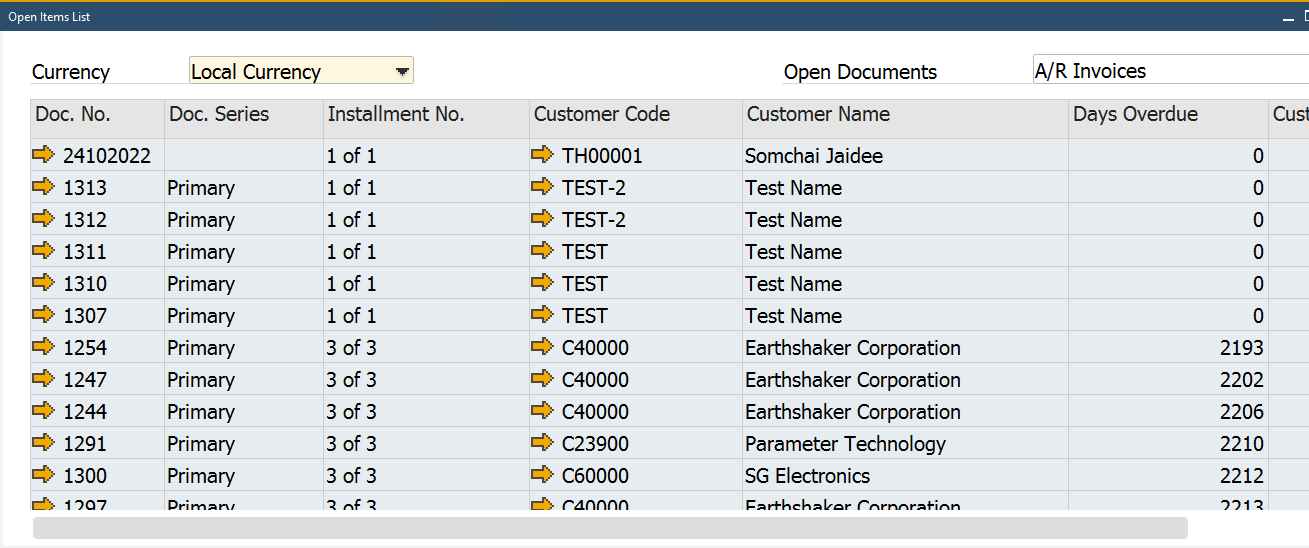Open invoice 1254 using its orange arrow
Image resolution: width=1309 pixels, height=548 pixels.
tap(44, 347)
